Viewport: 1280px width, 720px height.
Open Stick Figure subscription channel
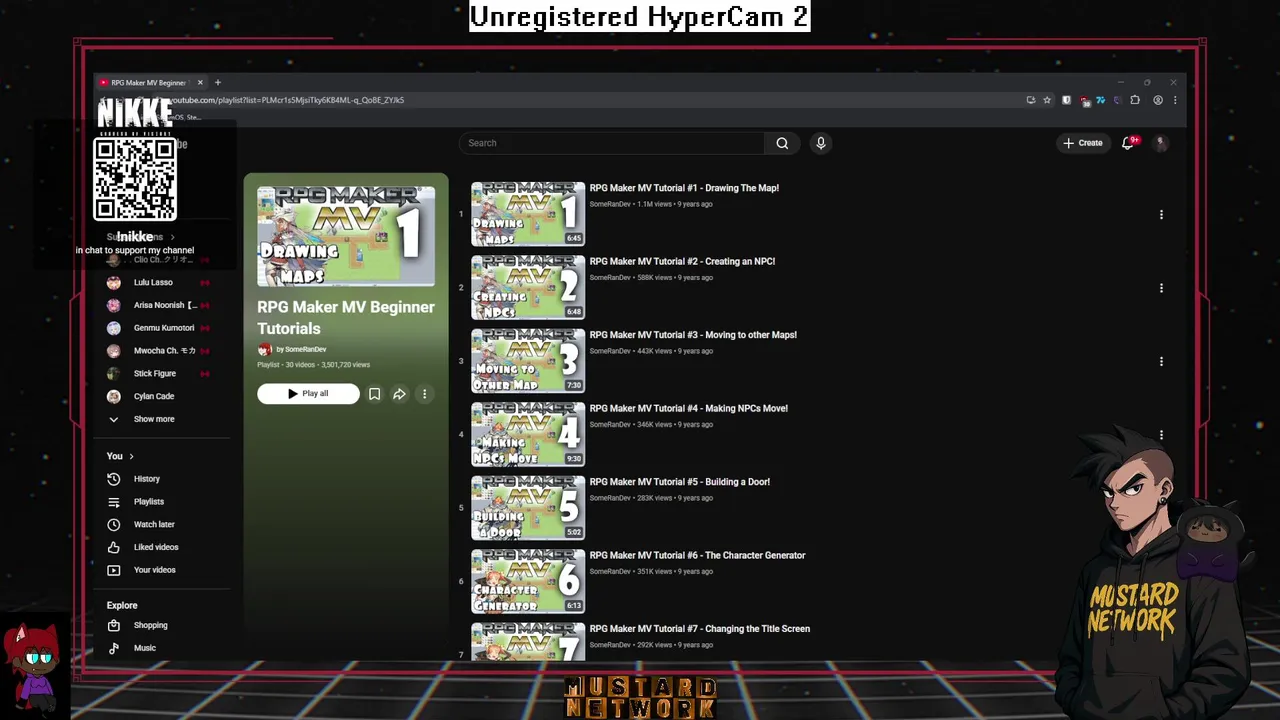pyautogui.click(x=155, y=374)
